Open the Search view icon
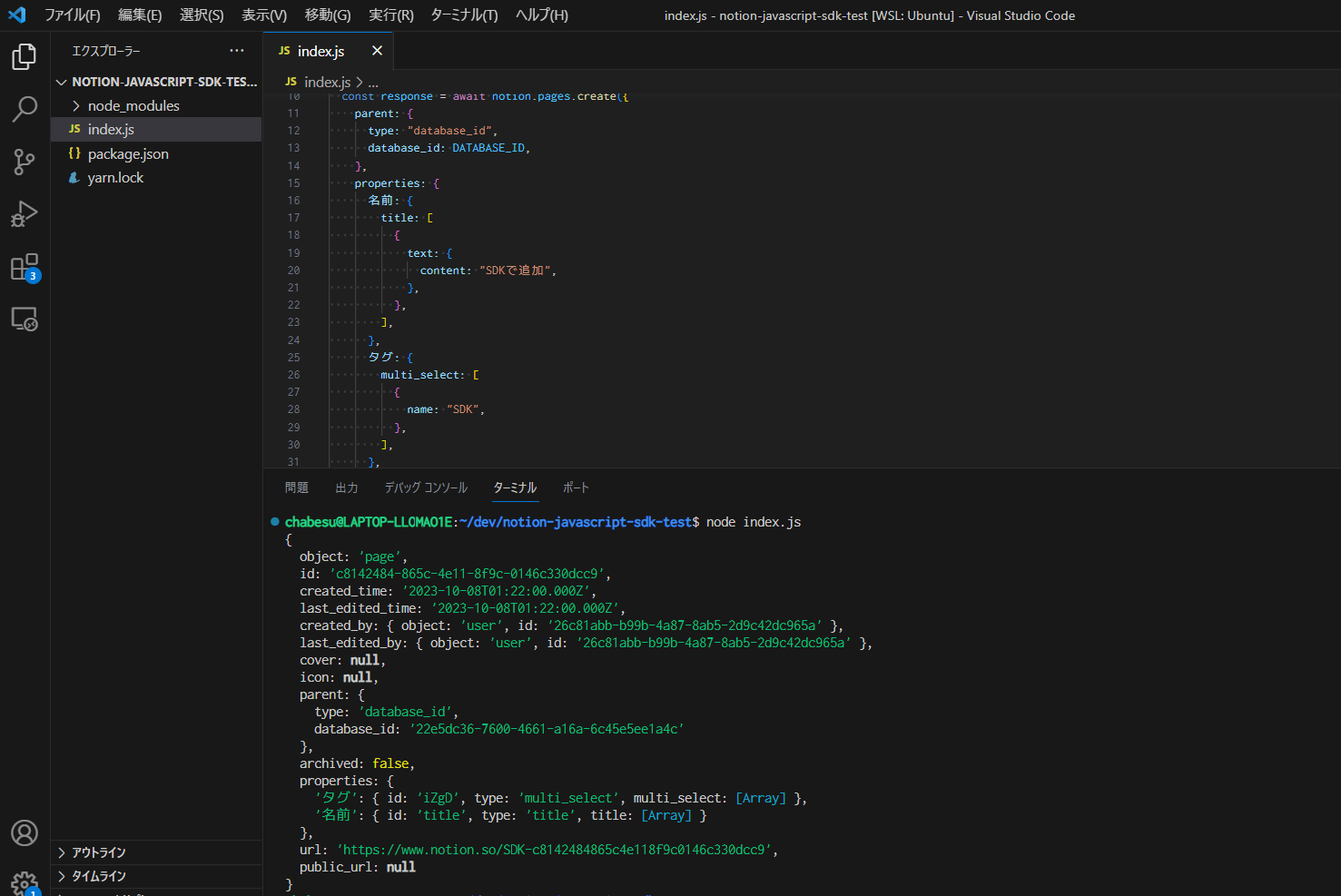This screenshot has width=1341, height=896. (x=25, y=109)
